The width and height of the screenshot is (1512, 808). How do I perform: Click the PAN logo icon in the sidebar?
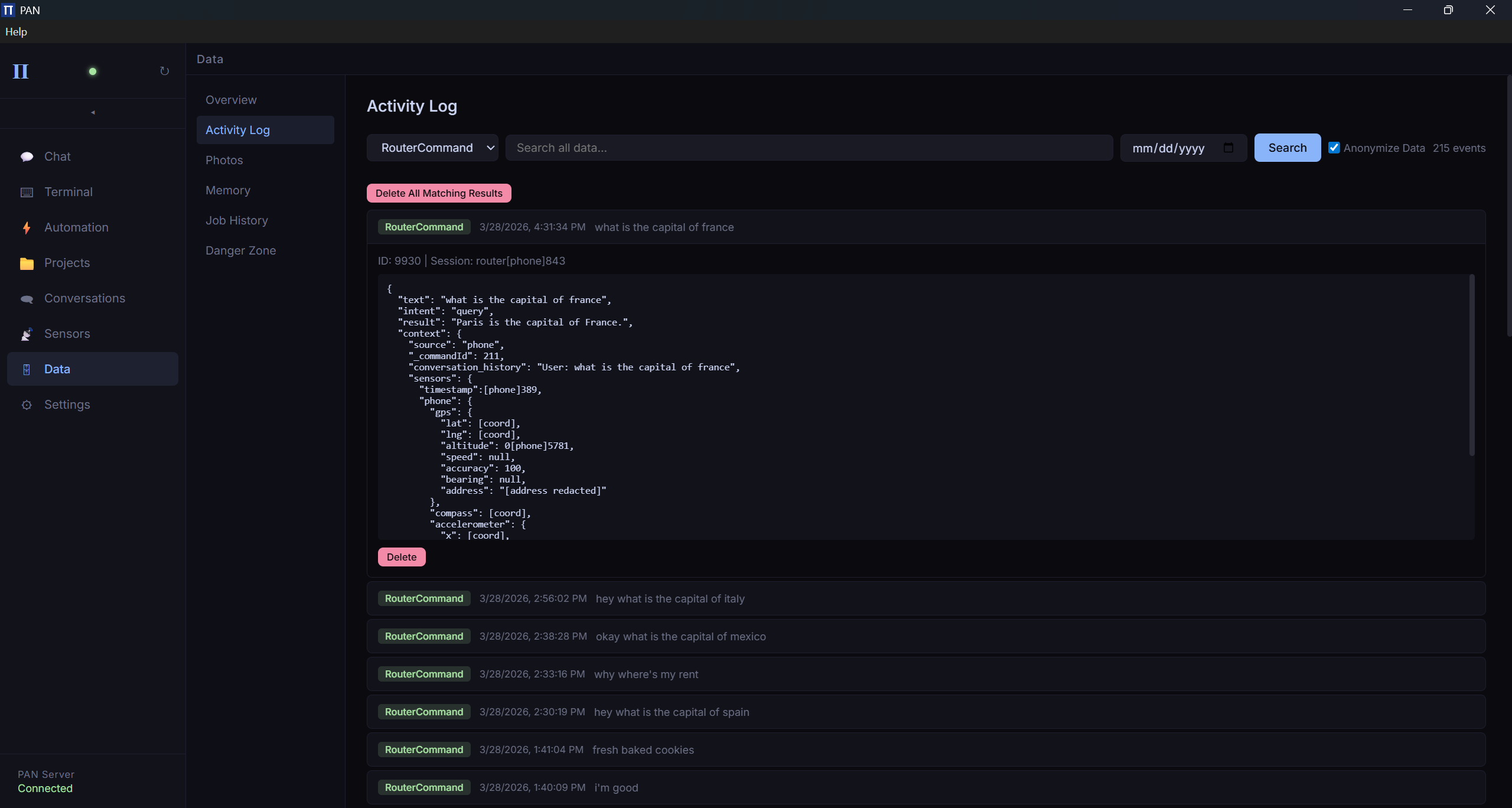coord(21,71)
